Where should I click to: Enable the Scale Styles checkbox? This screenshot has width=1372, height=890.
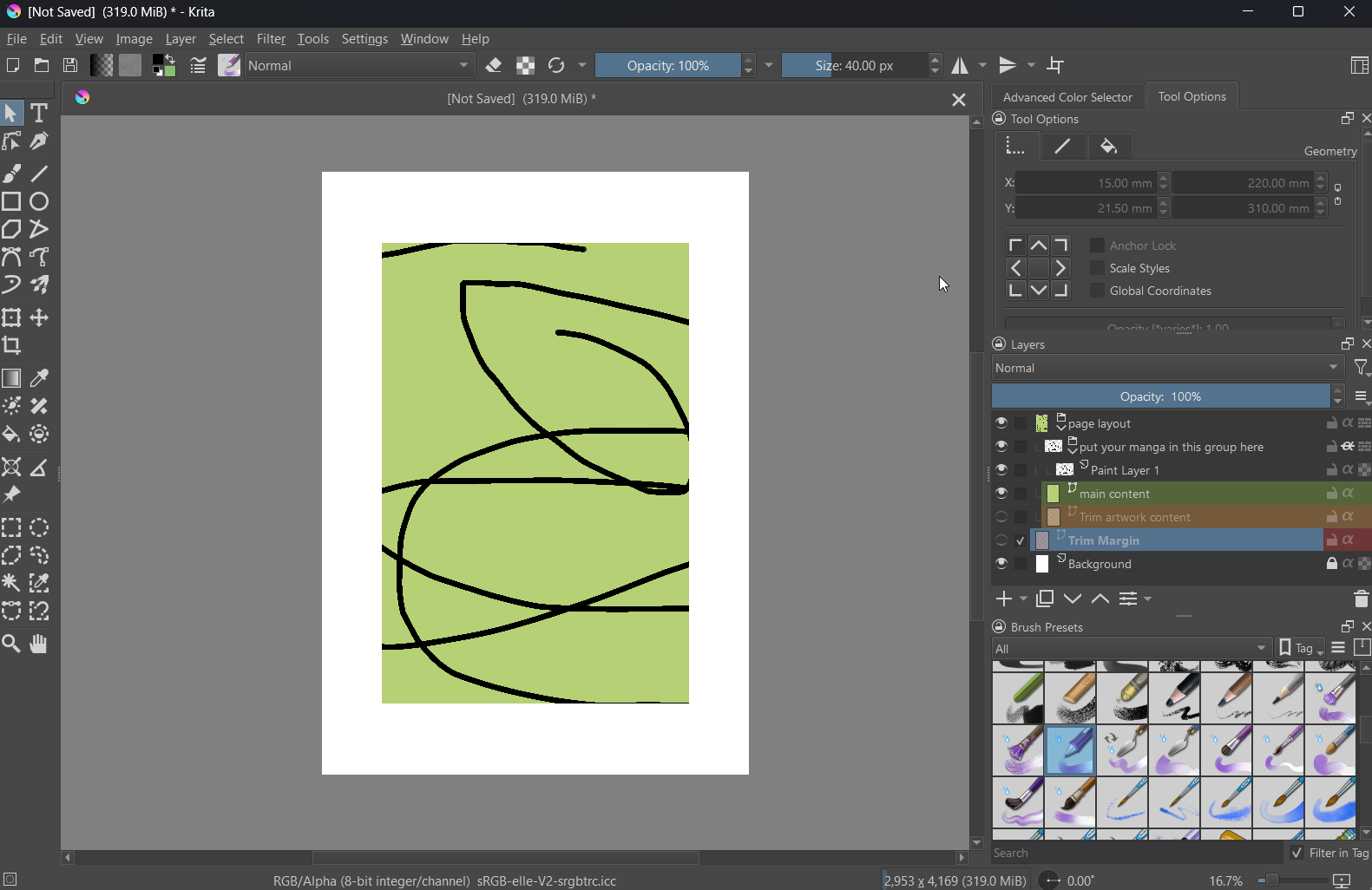coord(1097,268)
